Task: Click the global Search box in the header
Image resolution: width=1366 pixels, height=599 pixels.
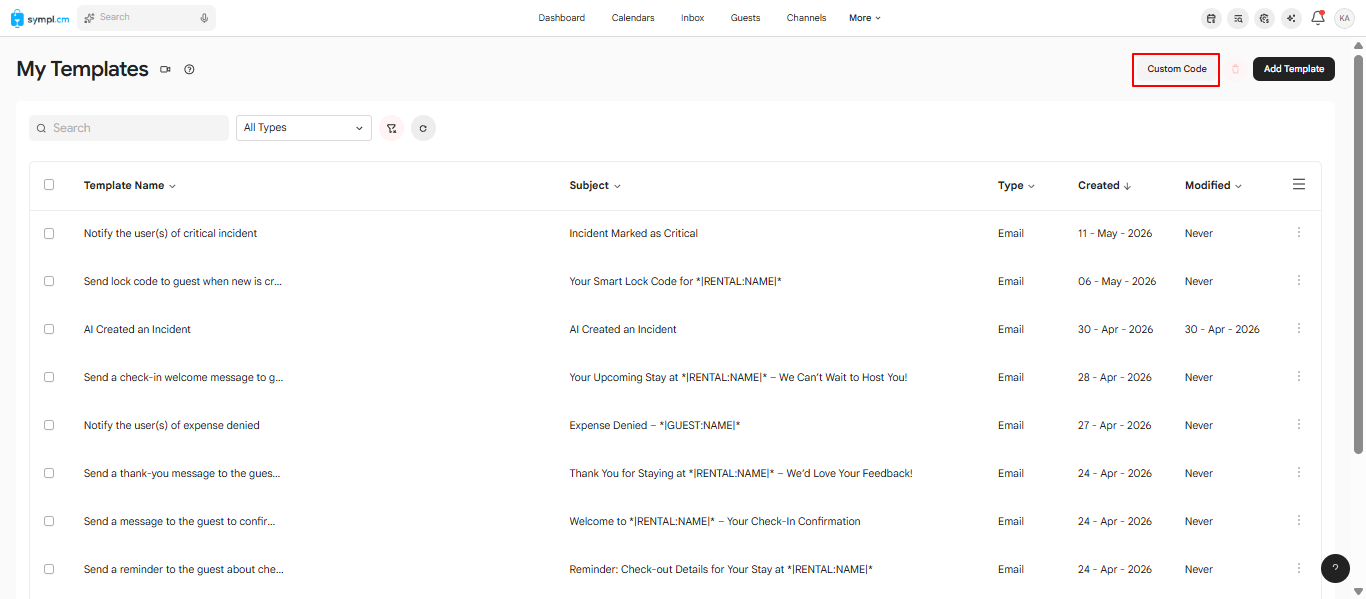Action: pos(146,18)
